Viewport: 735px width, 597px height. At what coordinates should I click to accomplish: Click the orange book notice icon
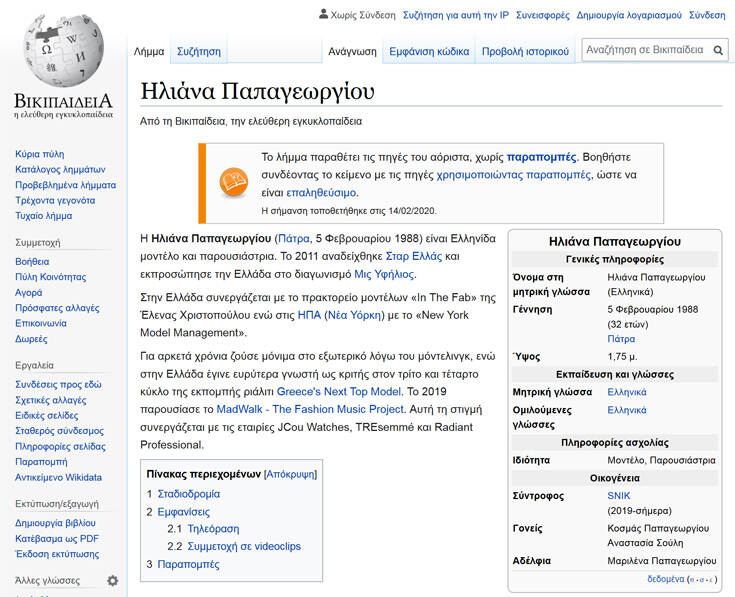(233, 182)
